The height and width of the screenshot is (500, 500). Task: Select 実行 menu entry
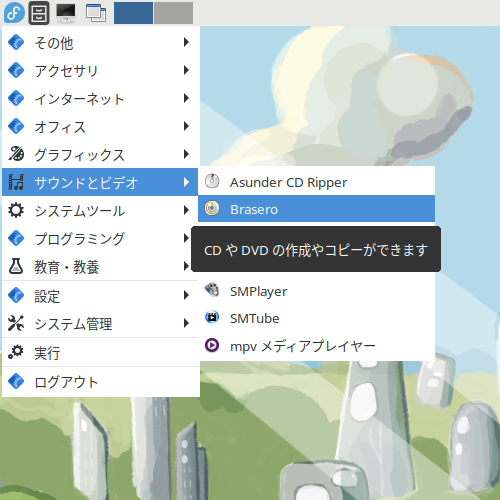(x=100, y=352)
